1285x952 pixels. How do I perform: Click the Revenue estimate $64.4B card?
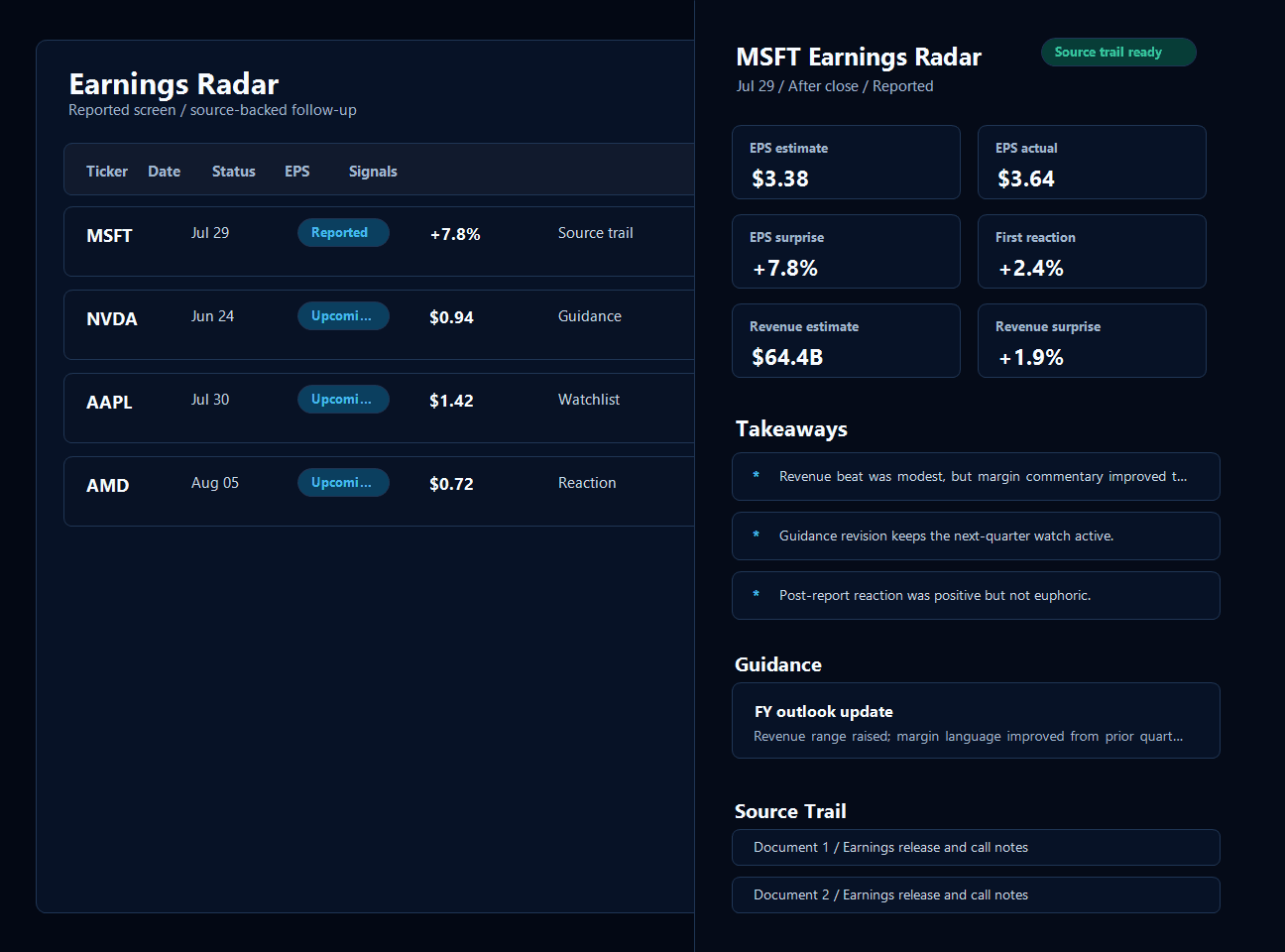pos(846,340)
